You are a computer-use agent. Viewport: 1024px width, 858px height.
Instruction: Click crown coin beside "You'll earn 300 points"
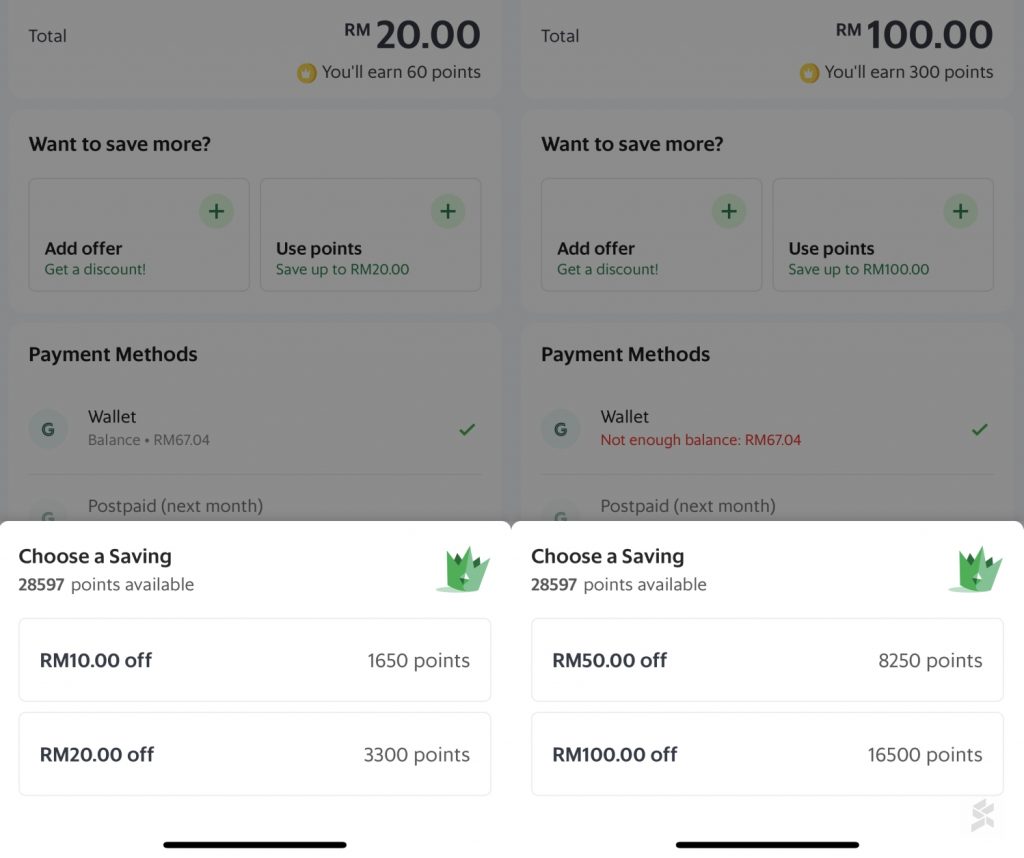tap(809, 73)
